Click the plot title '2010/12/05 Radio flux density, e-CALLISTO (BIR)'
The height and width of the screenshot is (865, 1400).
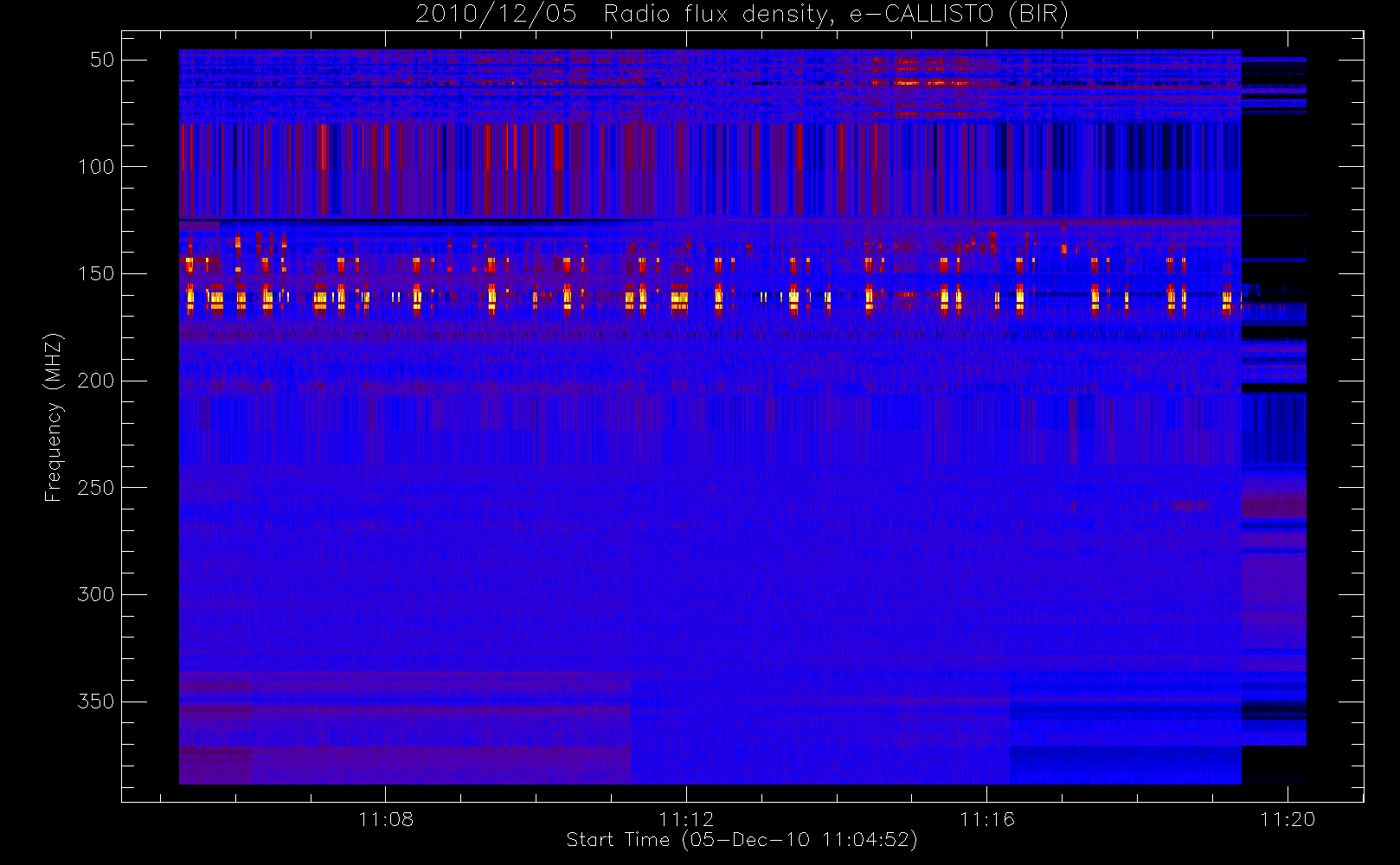pyautogui.click(x=742, y=15)
